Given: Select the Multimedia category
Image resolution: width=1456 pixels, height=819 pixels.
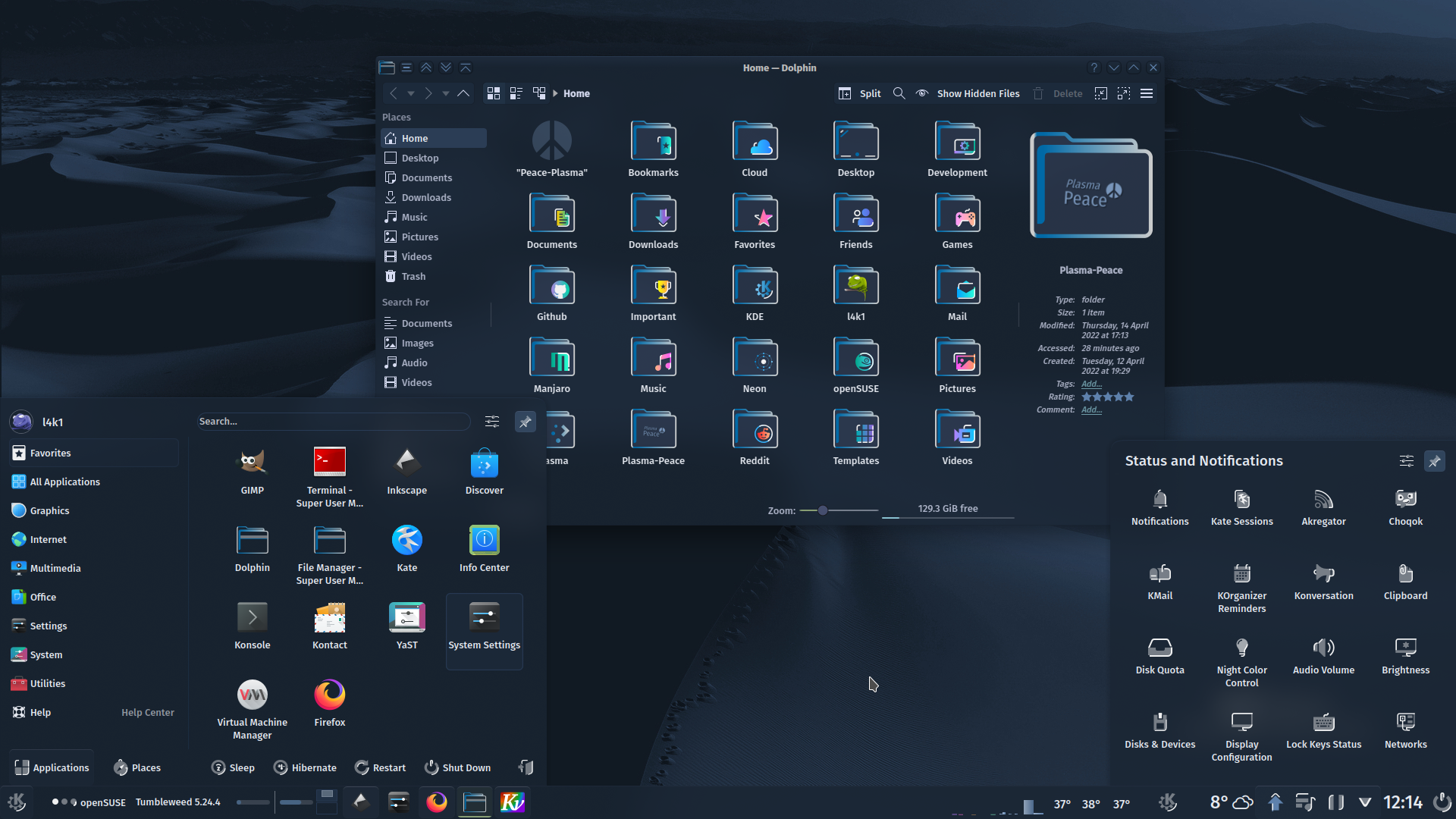Looking at the screenshot, I should pyautogui.click(x=94, y=568).
